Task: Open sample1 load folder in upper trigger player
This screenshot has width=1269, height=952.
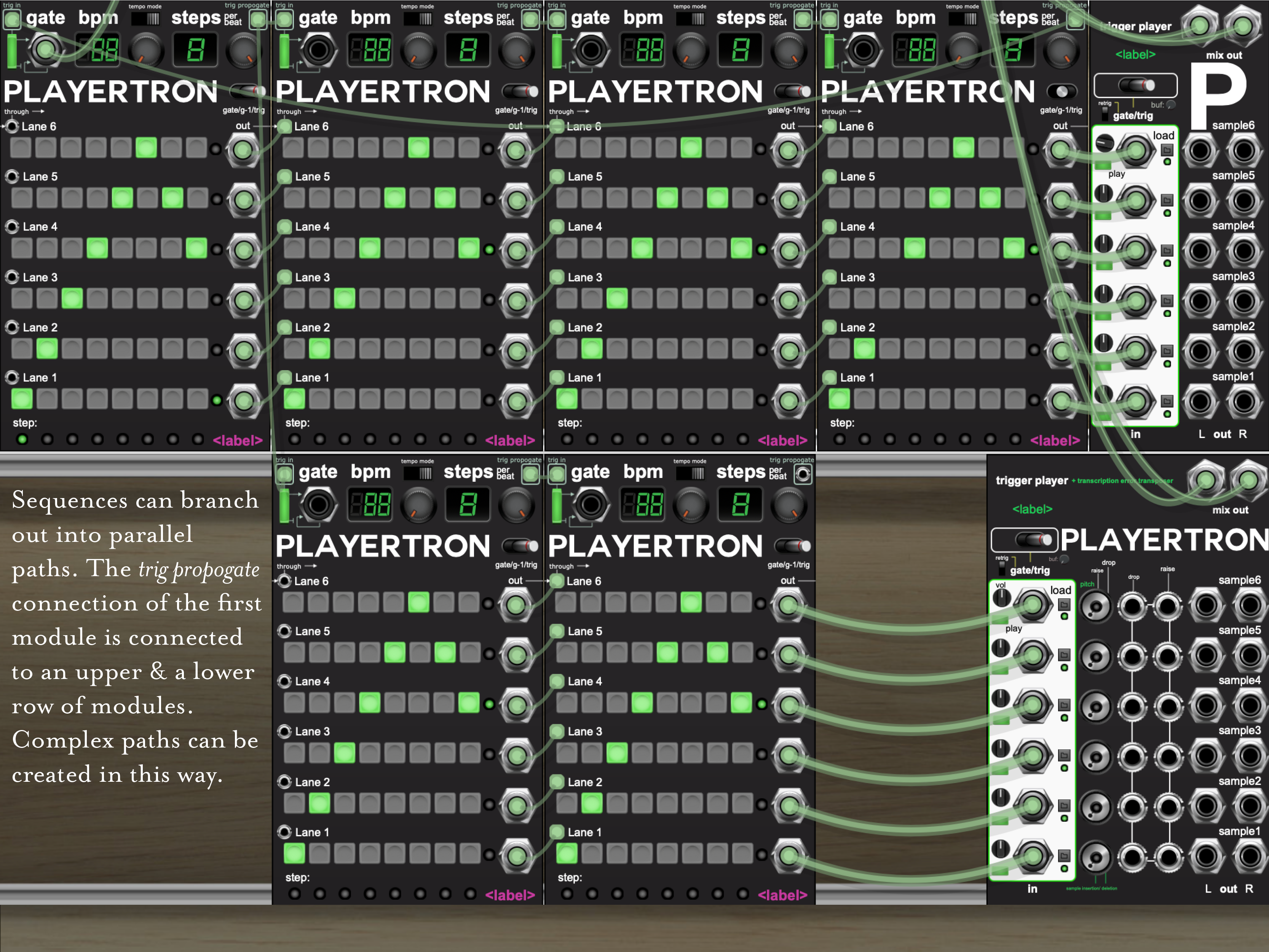Action: (x=1167, y=401)
